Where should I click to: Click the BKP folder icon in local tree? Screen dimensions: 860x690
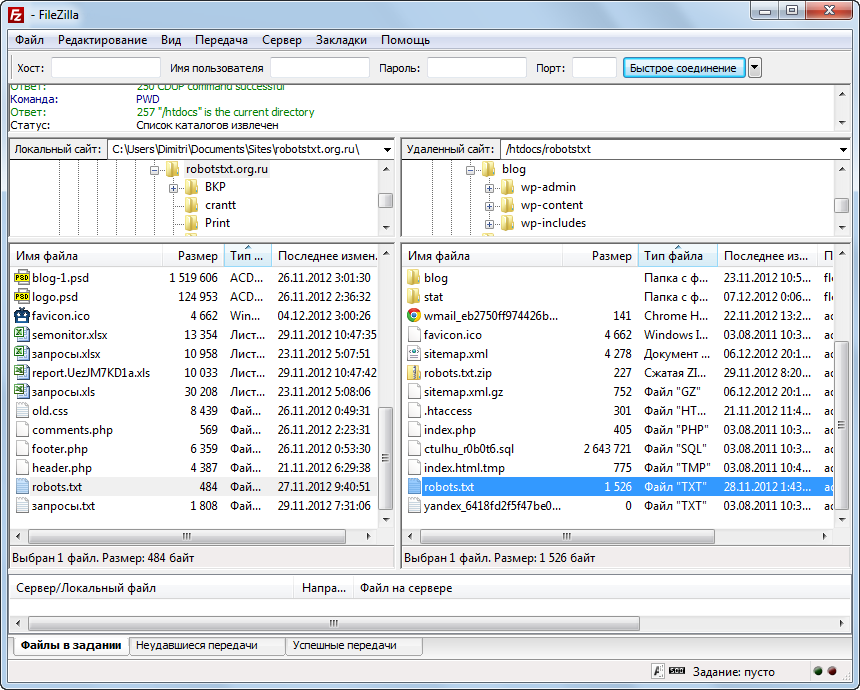[x=192, y=187]
